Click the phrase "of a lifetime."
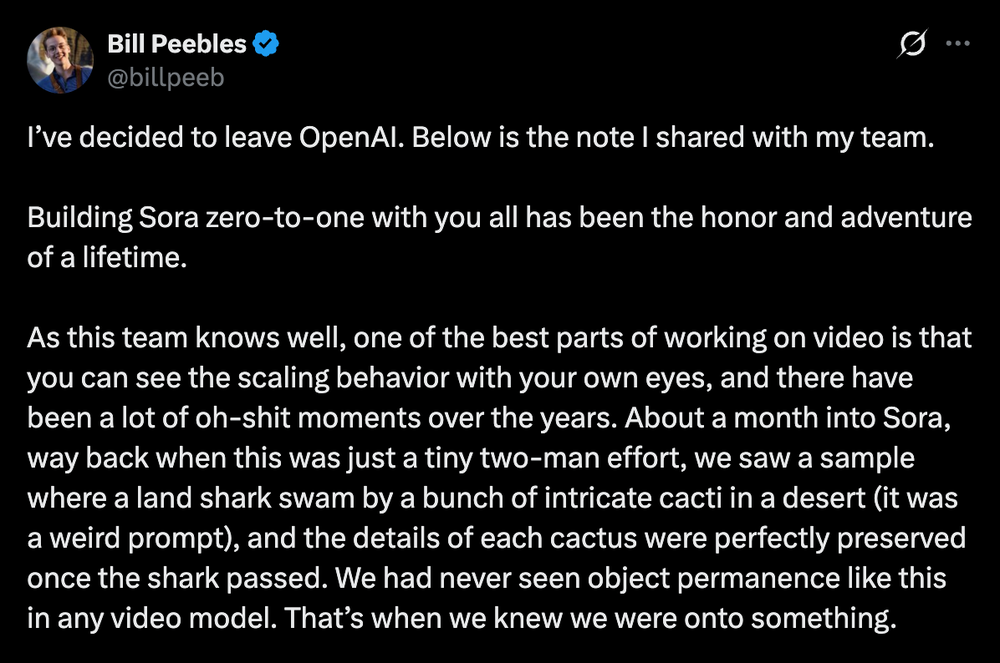The height and width of the screenshot is (663, 1000). tap(108, 257)
